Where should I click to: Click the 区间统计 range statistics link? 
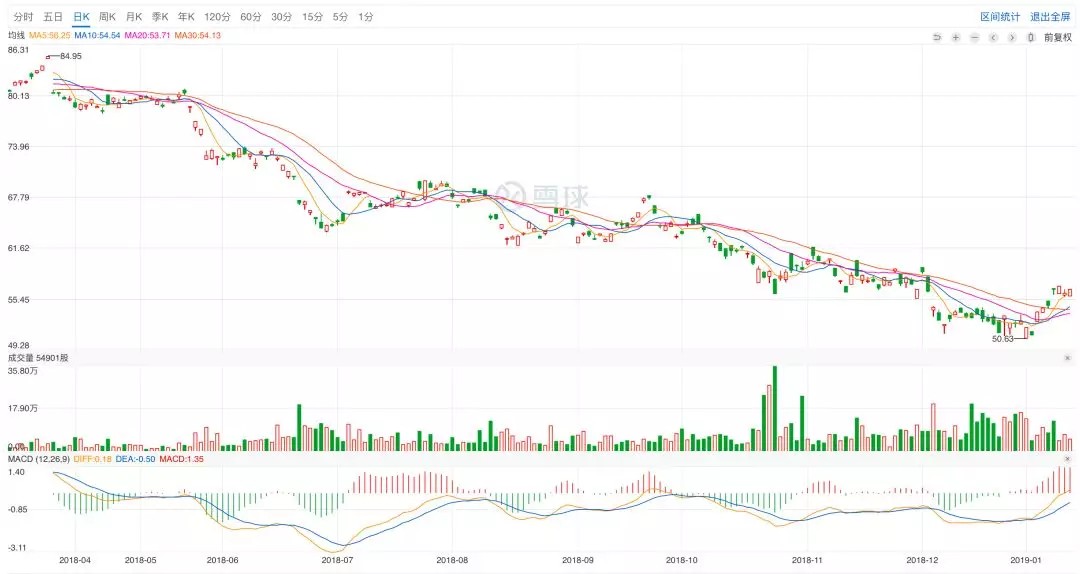click(999, 17)
